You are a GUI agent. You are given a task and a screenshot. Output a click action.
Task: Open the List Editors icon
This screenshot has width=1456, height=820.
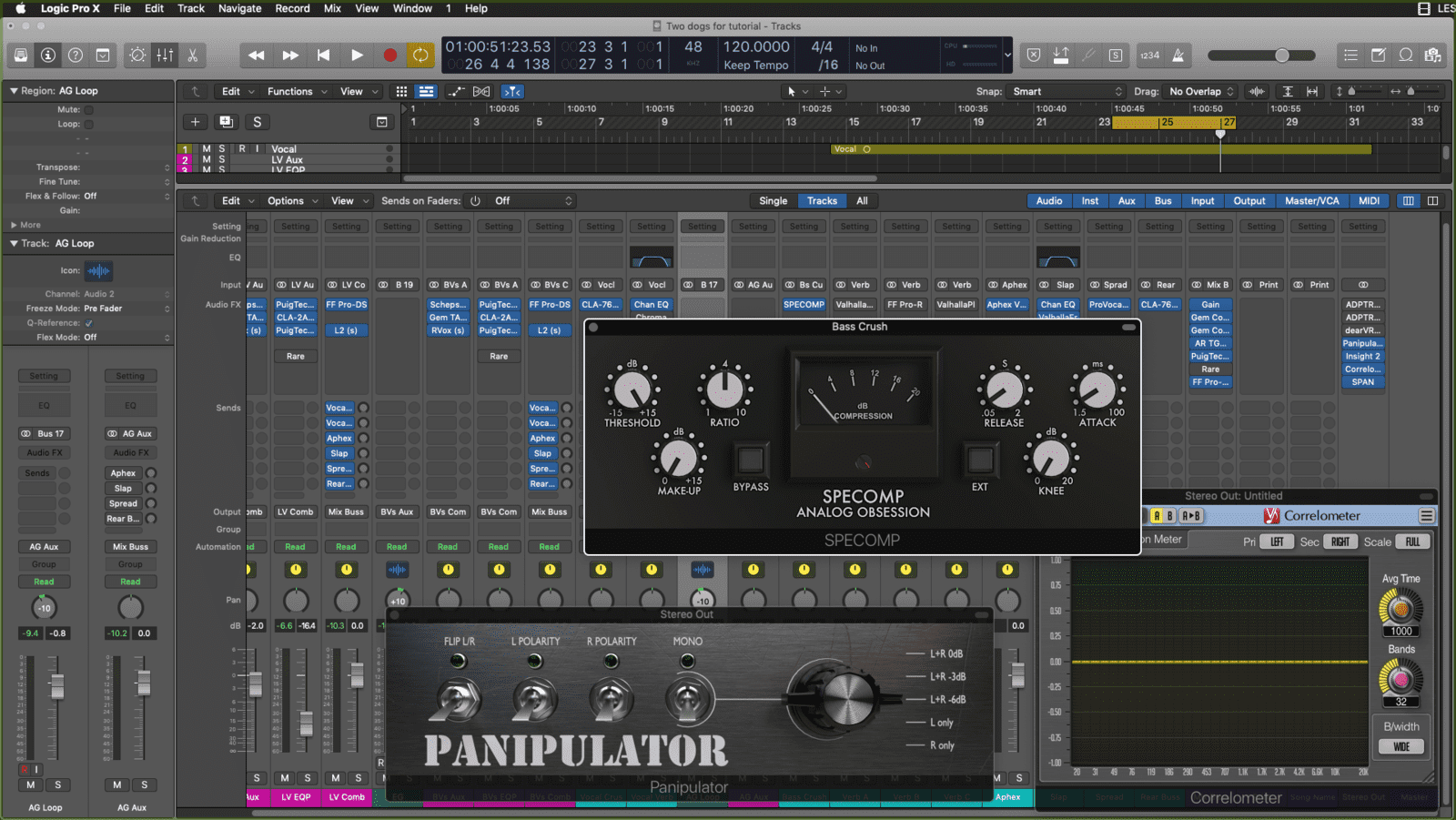coord(1351,56)
